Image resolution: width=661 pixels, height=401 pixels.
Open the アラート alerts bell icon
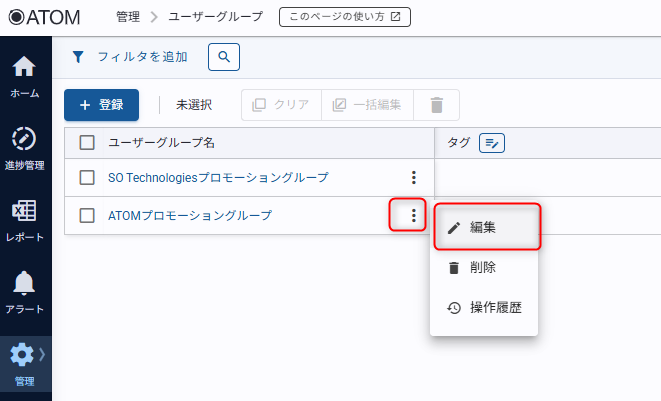point(25,284)
